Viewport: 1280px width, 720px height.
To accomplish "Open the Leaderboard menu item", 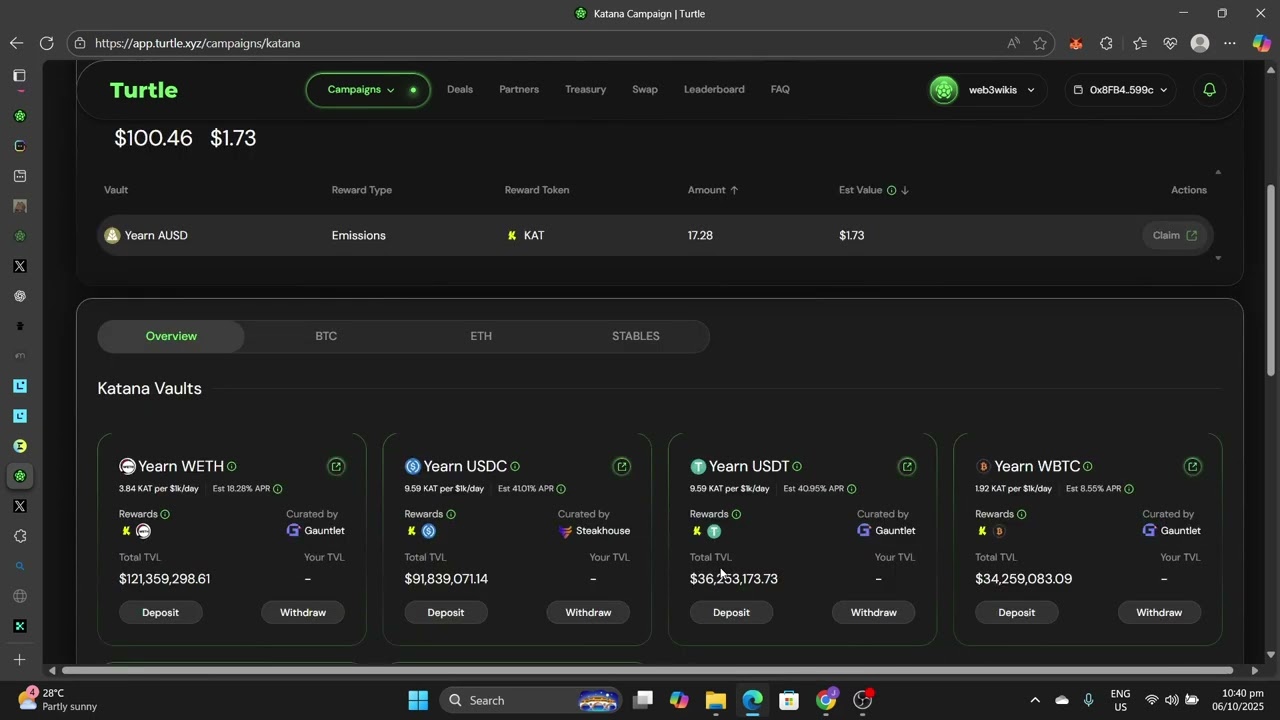I will click(714, 90).
